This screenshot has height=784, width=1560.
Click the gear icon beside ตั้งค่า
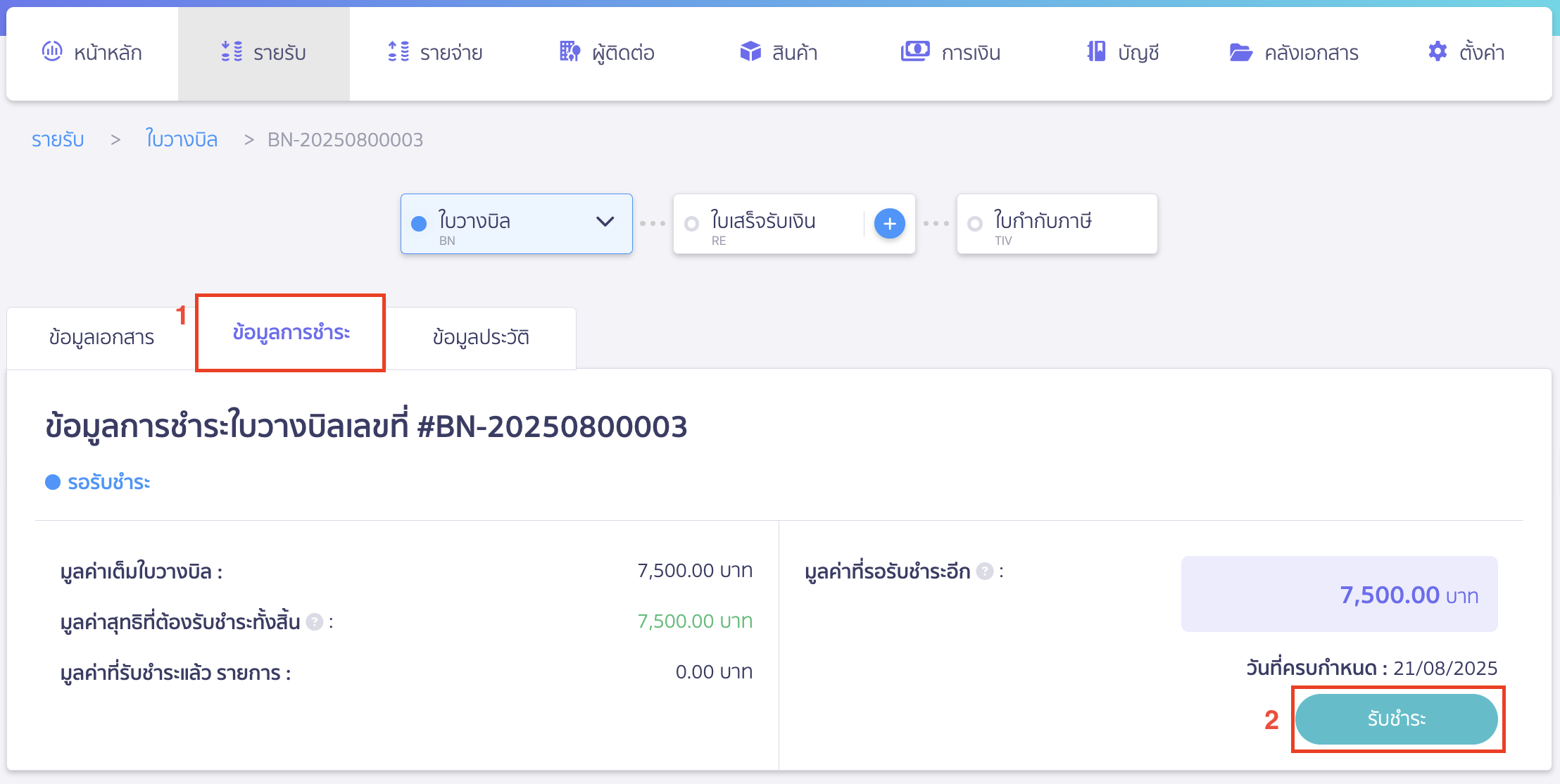click(1438, 51)
